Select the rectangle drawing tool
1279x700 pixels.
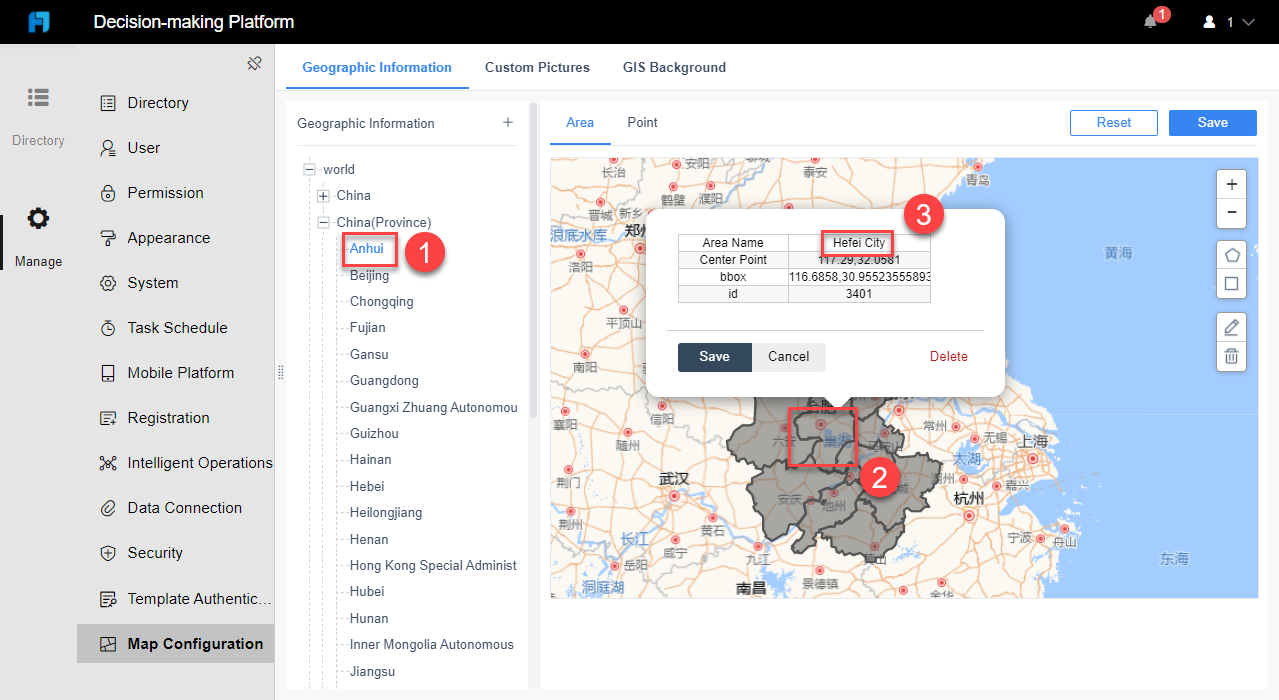pos(1231,284)
